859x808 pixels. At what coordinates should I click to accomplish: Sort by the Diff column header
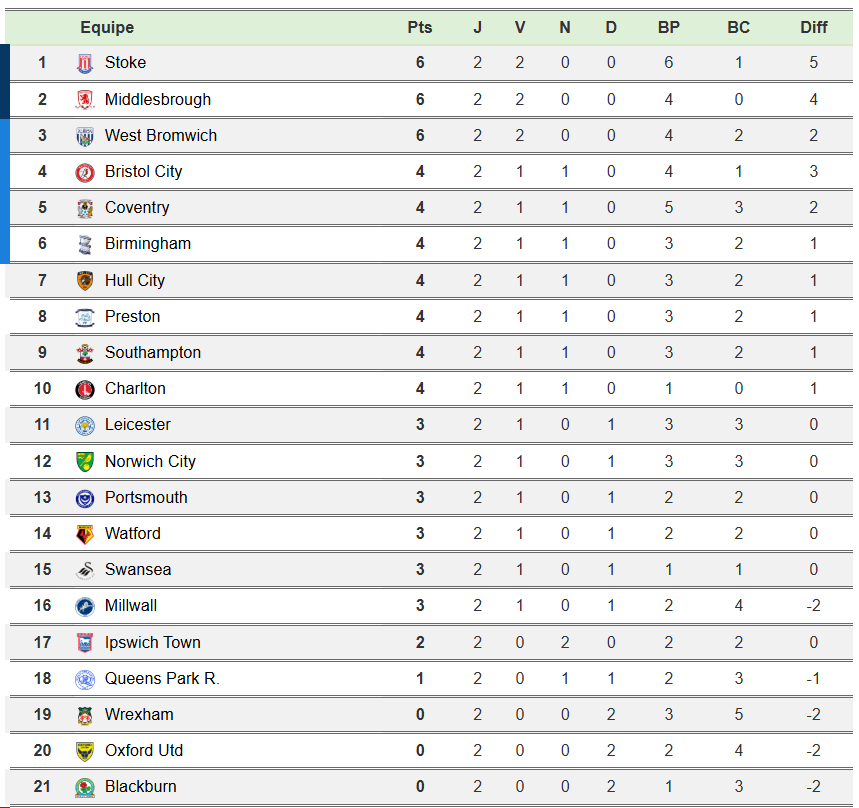pyautogui.click(x=813, y=27)
